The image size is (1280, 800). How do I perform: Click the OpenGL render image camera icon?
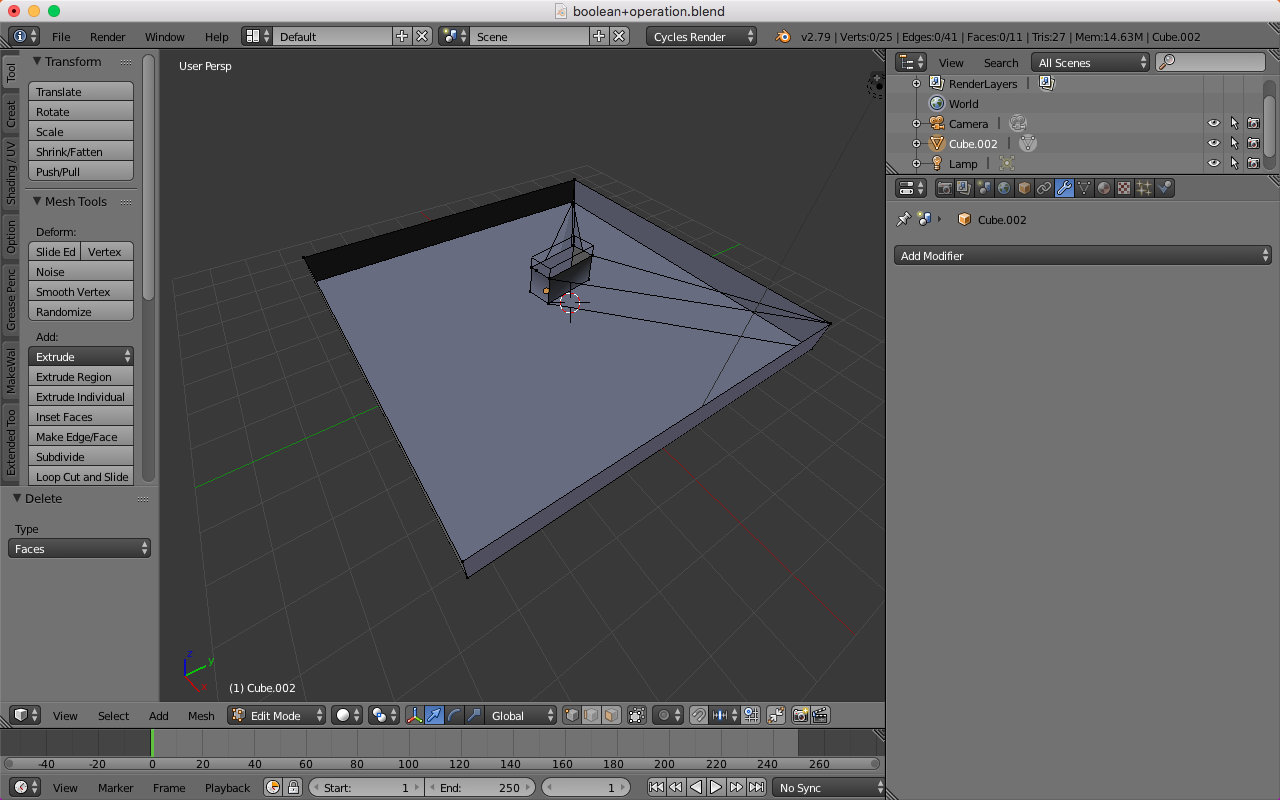pyautogui.click(x=800, y=715)
